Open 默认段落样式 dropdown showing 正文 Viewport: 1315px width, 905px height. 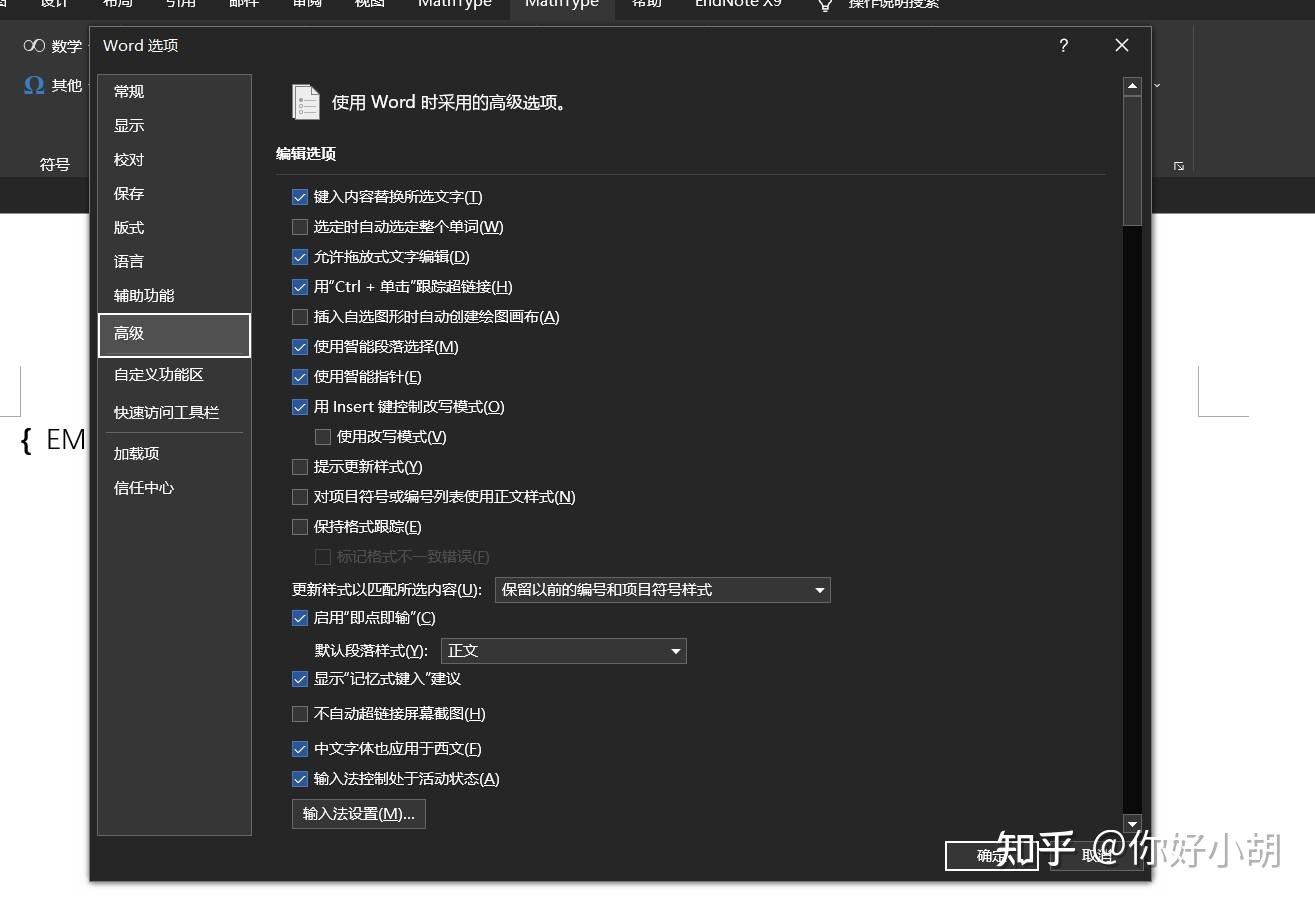pos(564,651)
